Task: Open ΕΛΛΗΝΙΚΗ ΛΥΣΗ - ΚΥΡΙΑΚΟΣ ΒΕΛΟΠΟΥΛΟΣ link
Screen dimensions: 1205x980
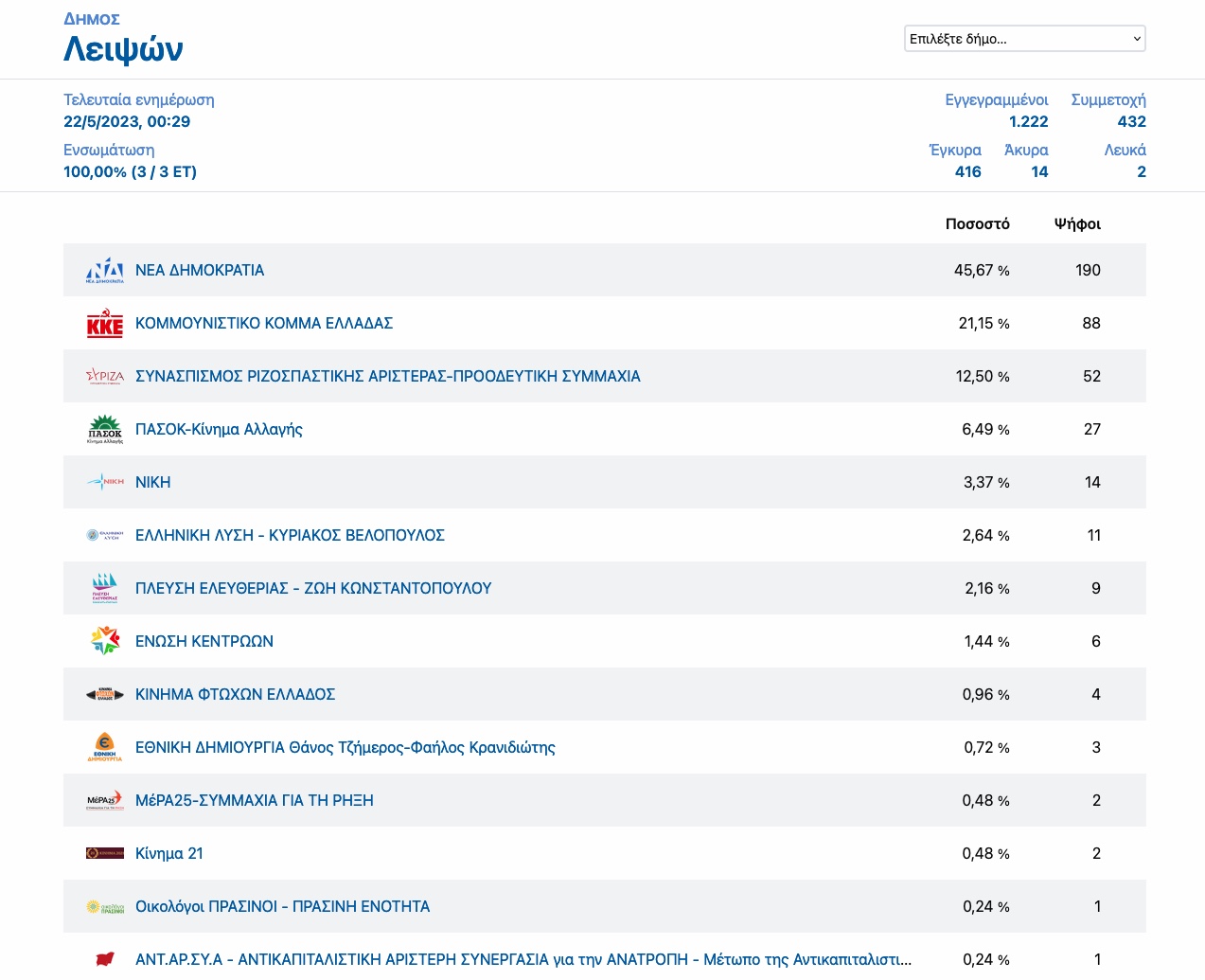Action: pos(290,535)
